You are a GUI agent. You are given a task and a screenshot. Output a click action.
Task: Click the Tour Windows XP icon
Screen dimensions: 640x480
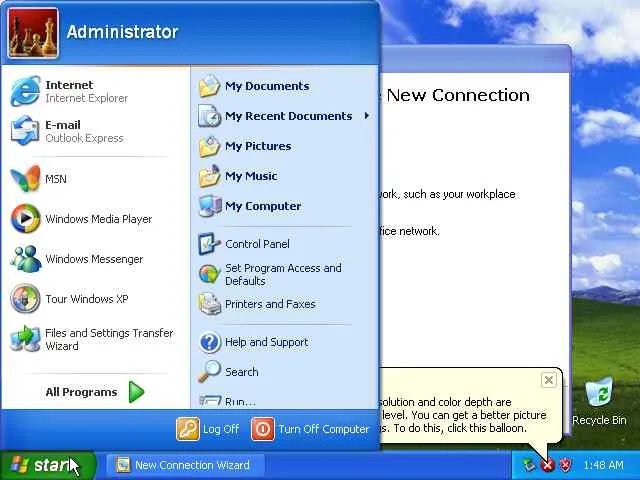[x=25, y=299]
